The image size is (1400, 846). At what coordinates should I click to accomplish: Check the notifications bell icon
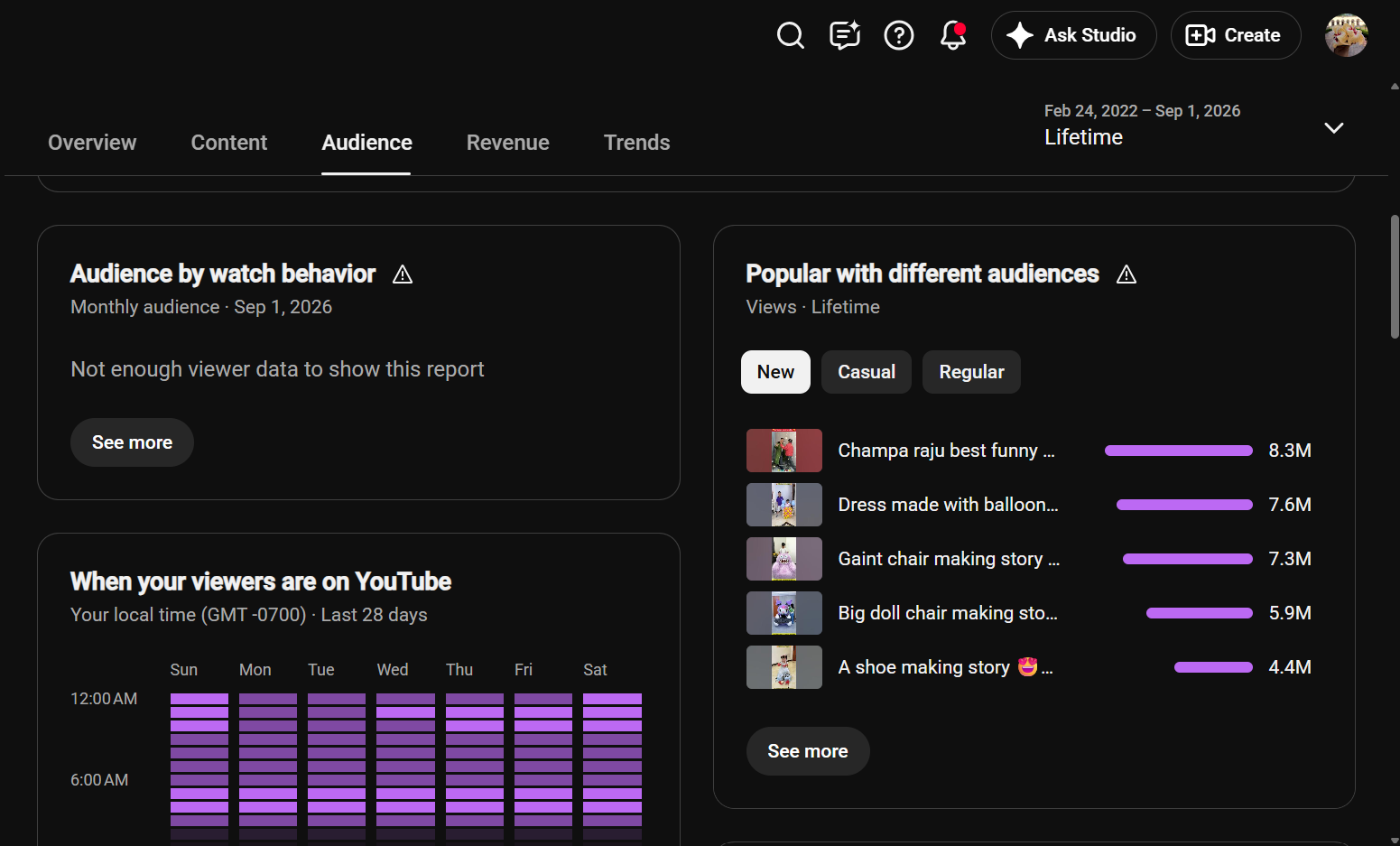tap(953, 35)
